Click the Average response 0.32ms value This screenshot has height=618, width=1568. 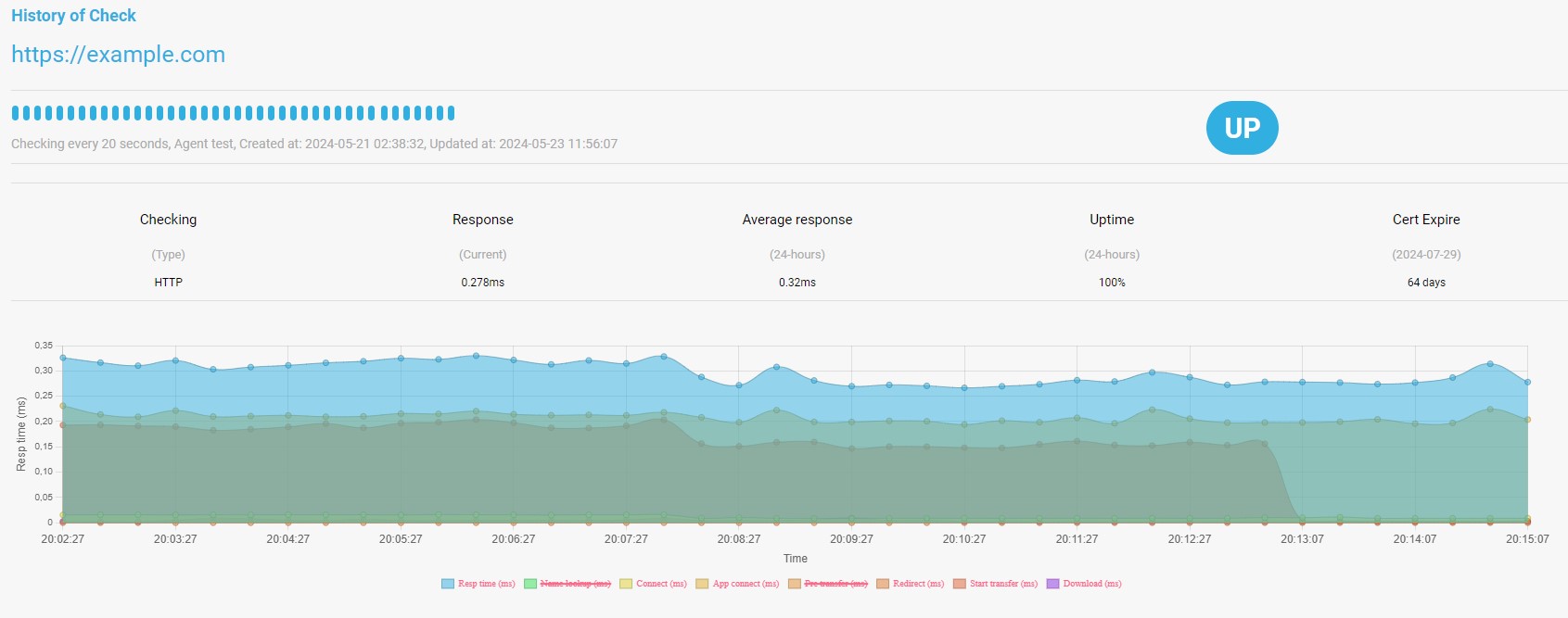pyautogui.click(x=797, y=283)
